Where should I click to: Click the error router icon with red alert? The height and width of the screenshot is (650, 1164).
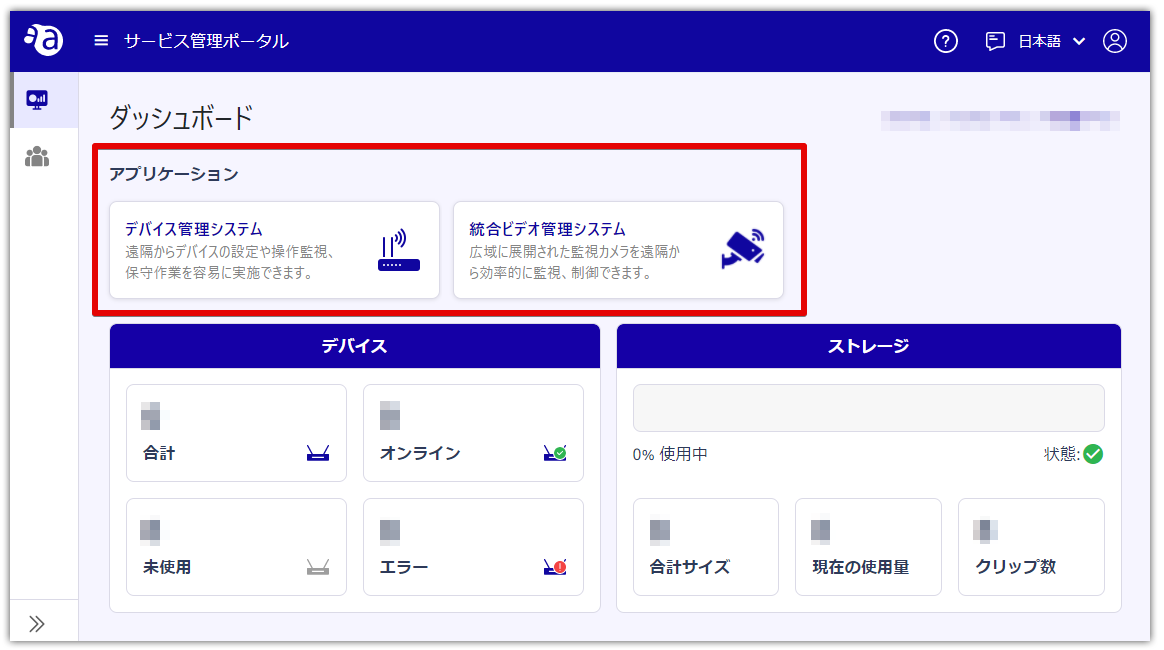pyautogui.click(x=555, y=567)
